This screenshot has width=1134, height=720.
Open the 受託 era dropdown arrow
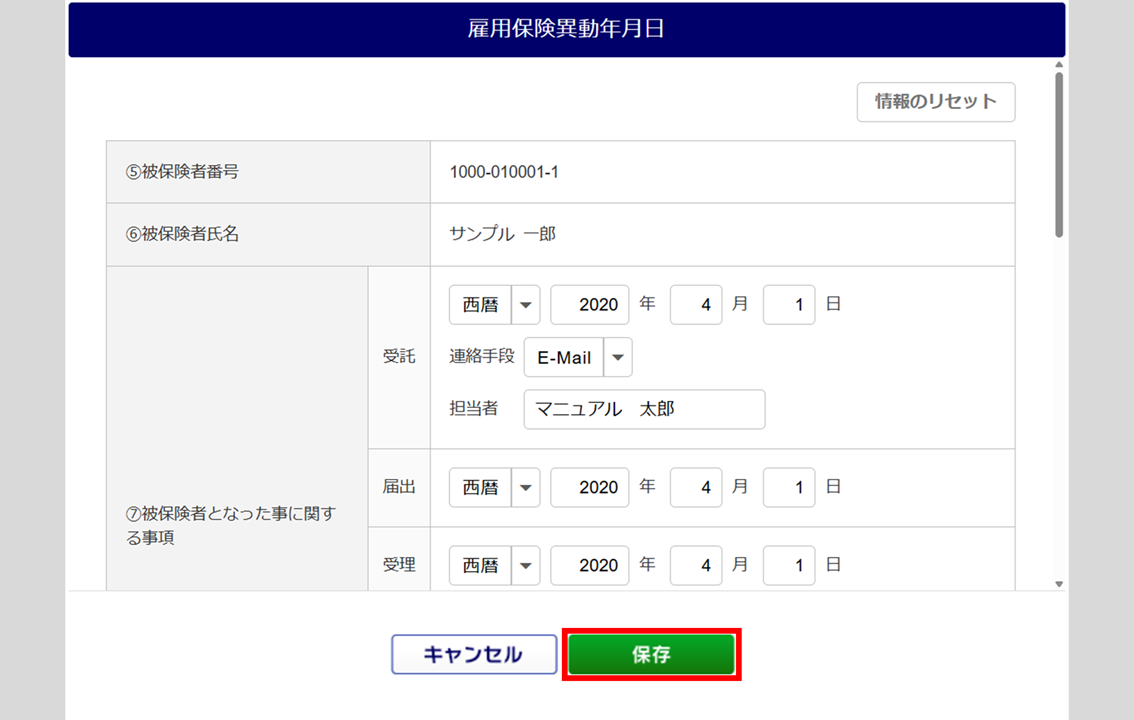[x=526, y=305]
